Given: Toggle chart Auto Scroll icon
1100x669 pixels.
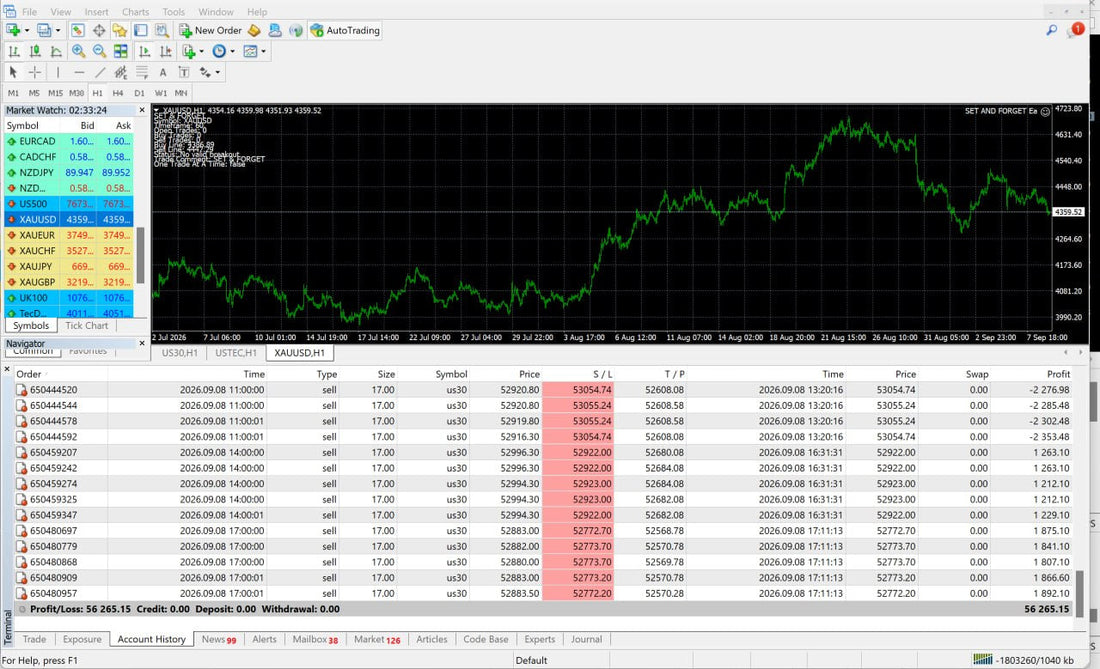Looking at the screenshot, I should [145, 51].
